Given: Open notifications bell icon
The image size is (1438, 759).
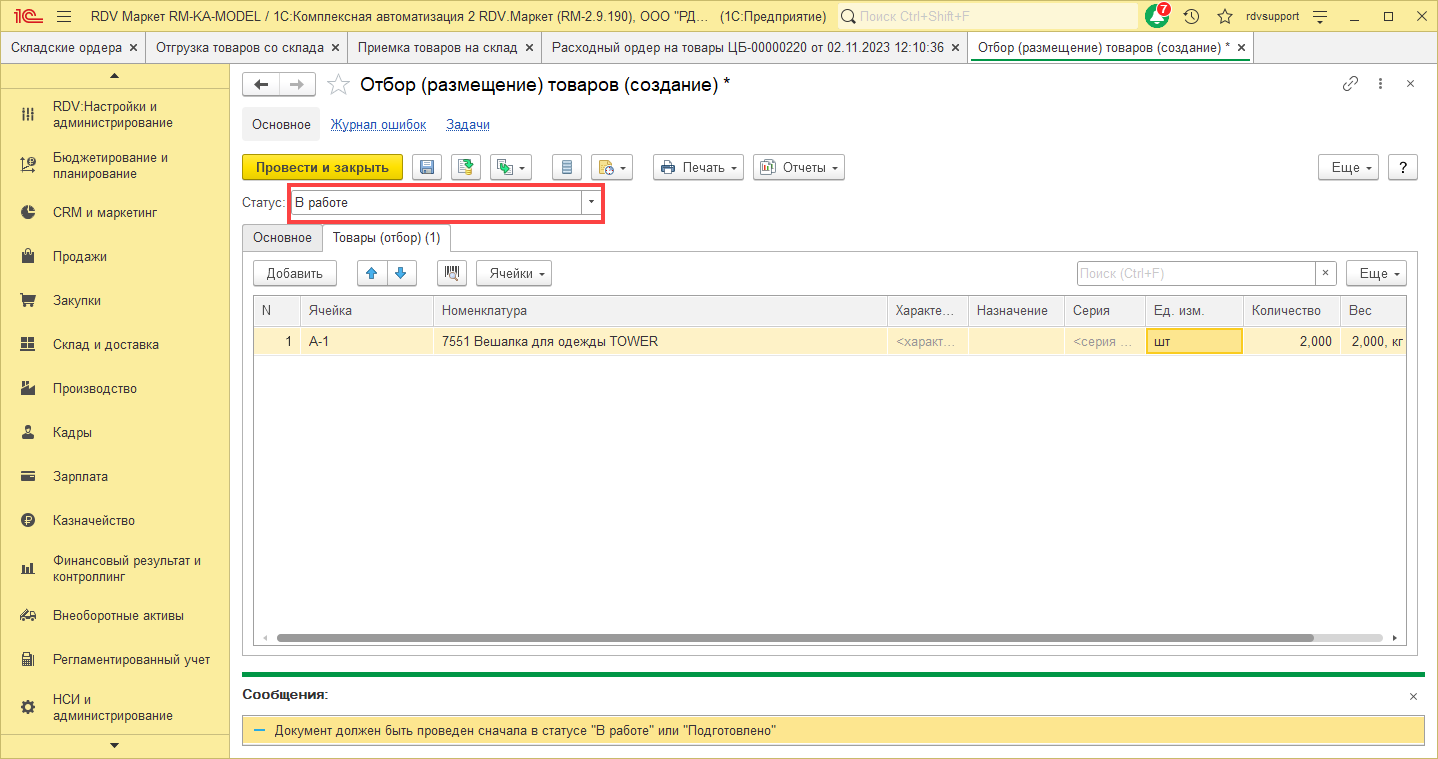Looking at the screenshot, I should pos(1156,17).
